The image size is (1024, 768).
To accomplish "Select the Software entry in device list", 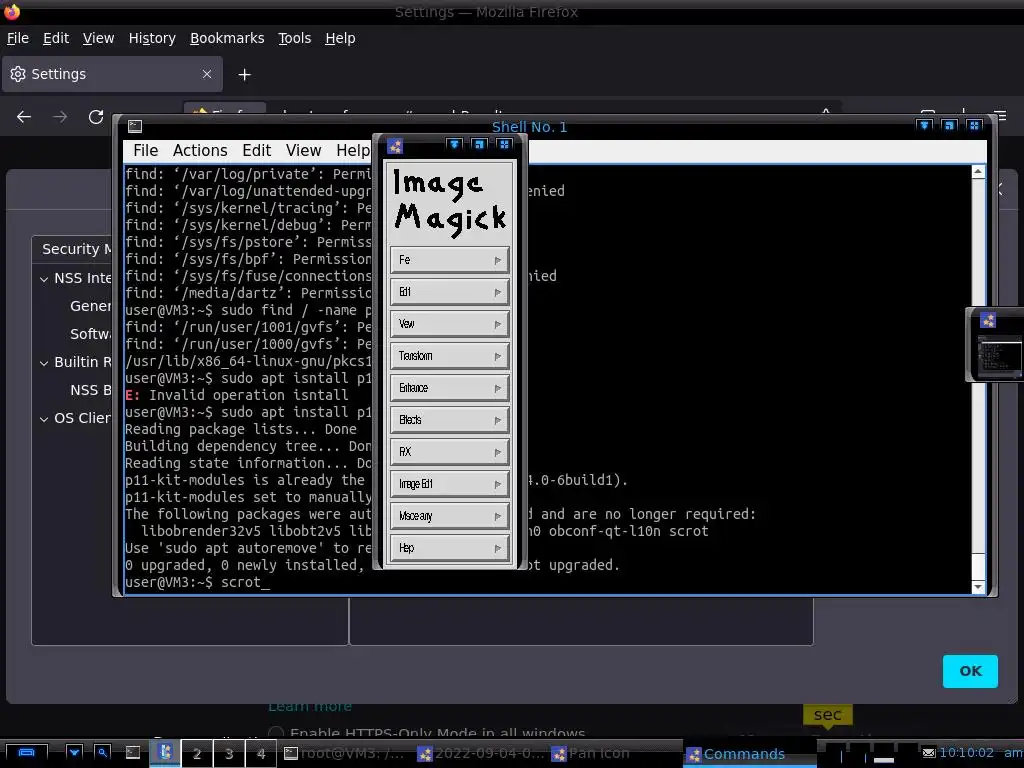I will point(91,334).
